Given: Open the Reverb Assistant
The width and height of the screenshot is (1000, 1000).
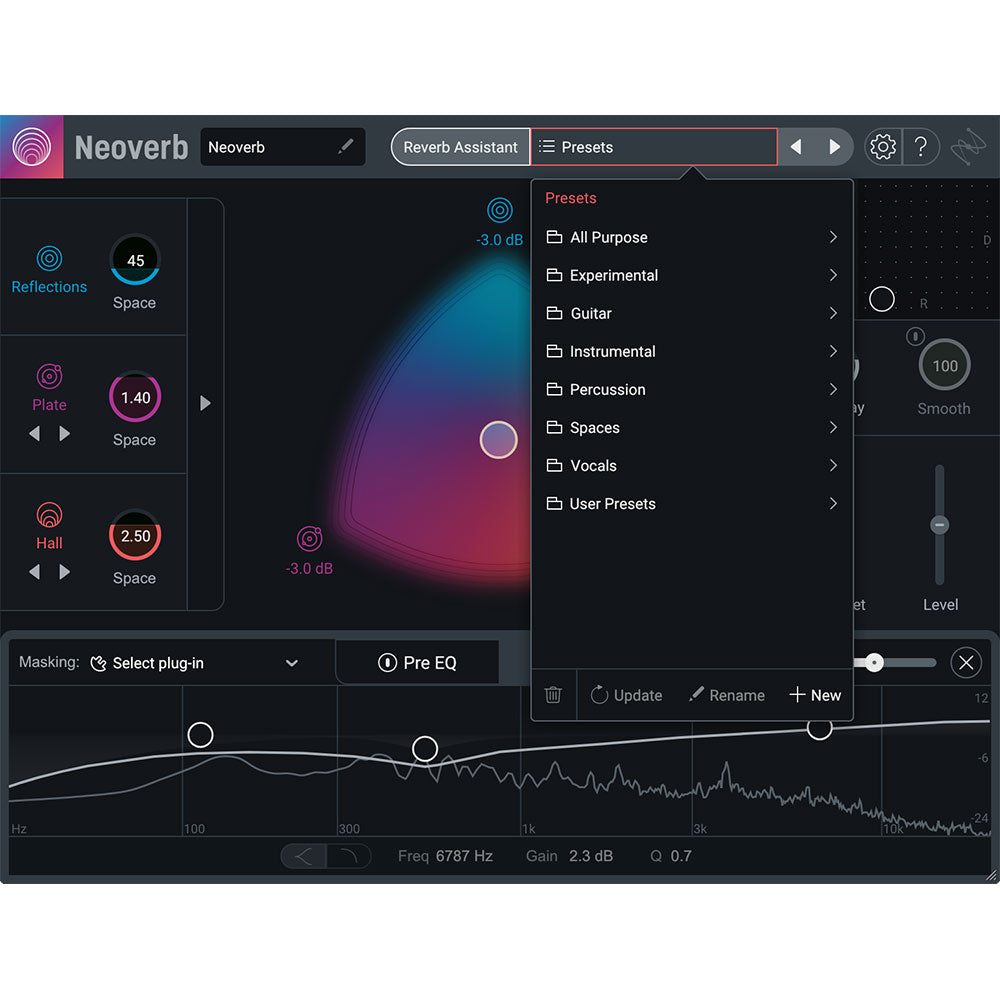Looking at the screenshot, I should (x=460, y=146).
